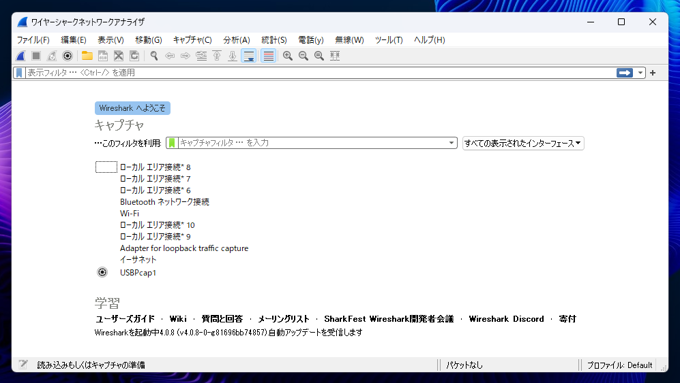Open the 表示(V) menu

(111, 40)
